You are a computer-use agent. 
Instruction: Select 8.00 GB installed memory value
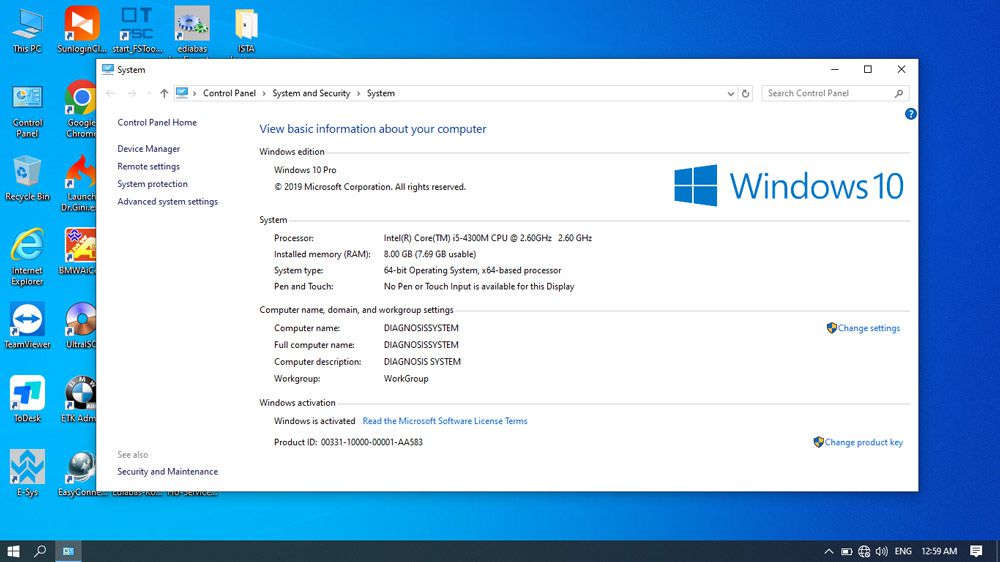(x=430, y=254)
